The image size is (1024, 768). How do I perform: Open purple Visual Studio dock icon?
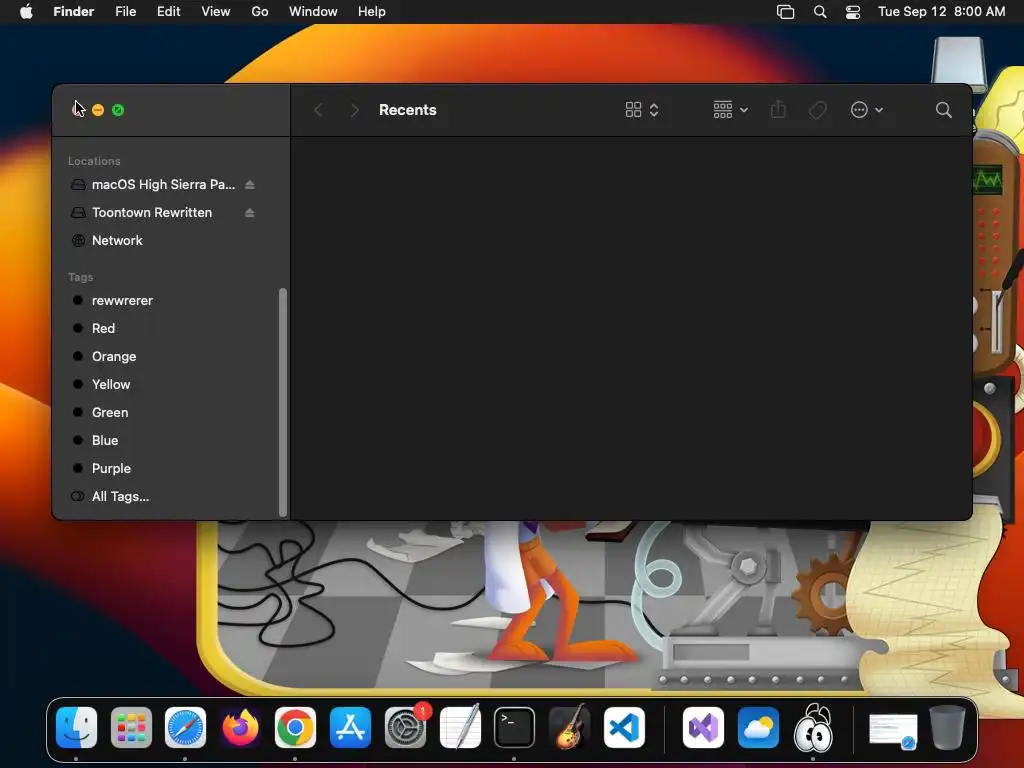pos(703,728)
